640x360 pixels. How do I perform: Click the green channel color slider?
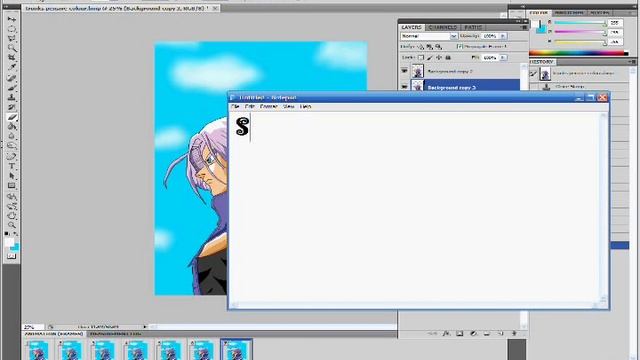tap(580, 32)
